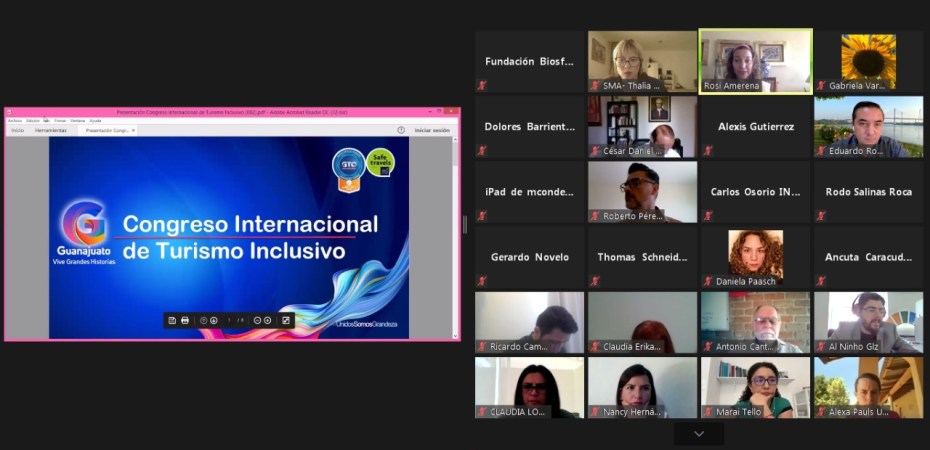Close the Presentación Congr... document tab
This screenshot has width=930, height=450.
coord(134,130)
